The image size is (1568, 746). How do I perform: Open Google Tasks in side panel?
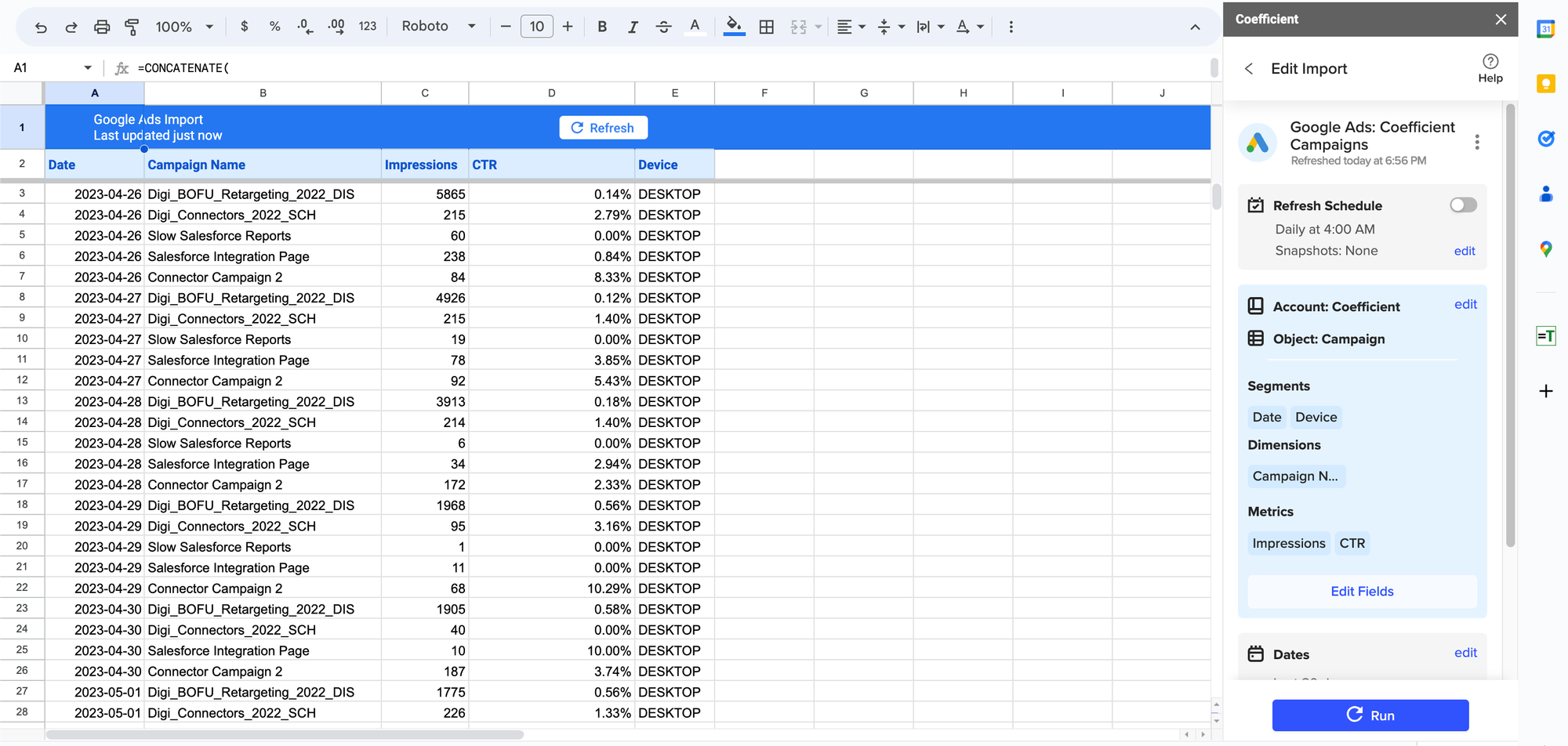pyautogui.click(x=1545, y=139)
